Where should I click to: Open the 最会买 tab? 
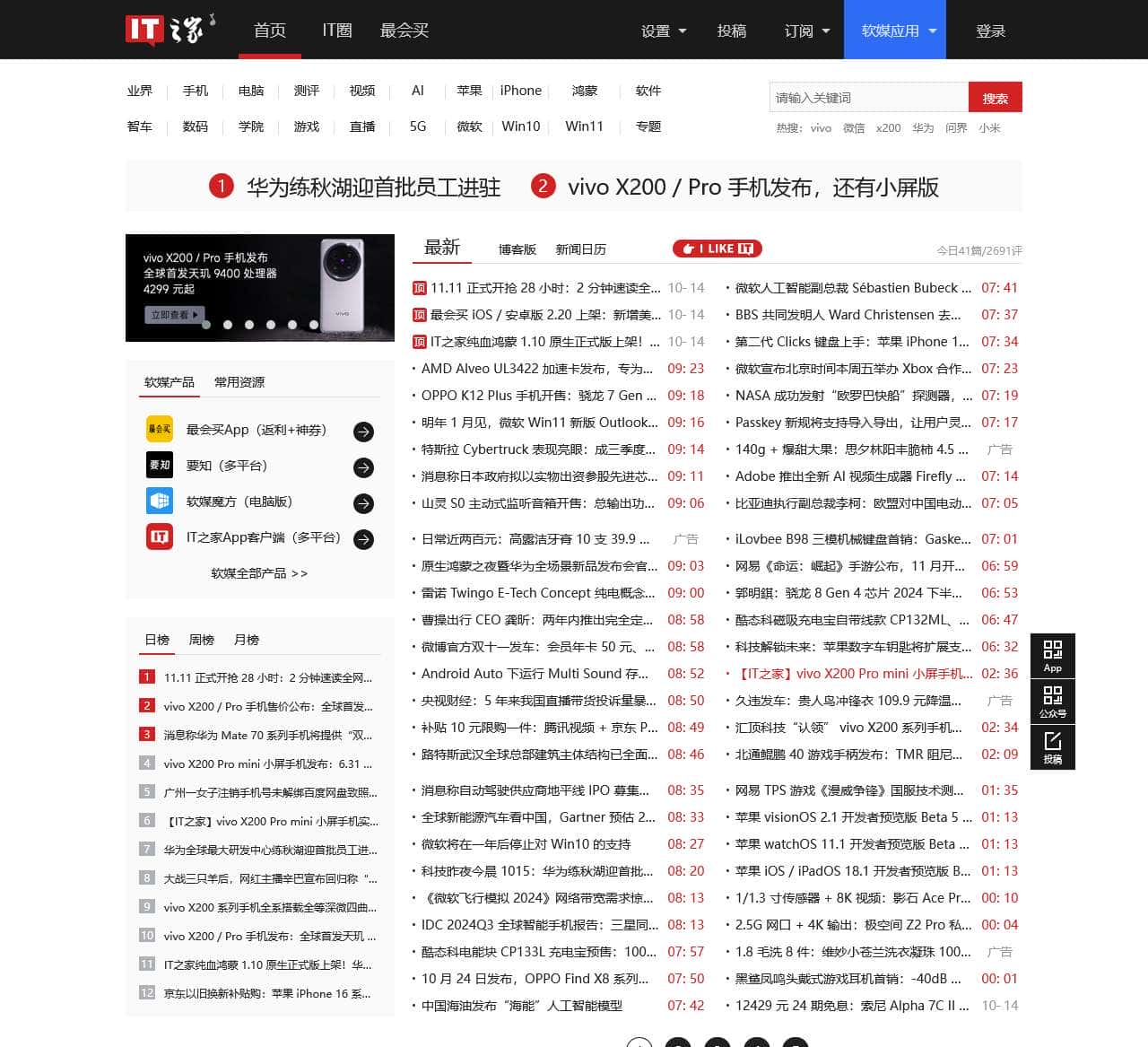click(x=404, y=31)
